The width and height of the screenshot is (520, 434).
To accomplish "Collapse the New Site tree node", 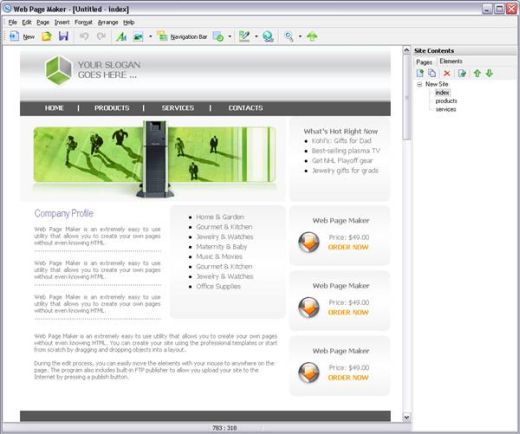I will [420, 84].
